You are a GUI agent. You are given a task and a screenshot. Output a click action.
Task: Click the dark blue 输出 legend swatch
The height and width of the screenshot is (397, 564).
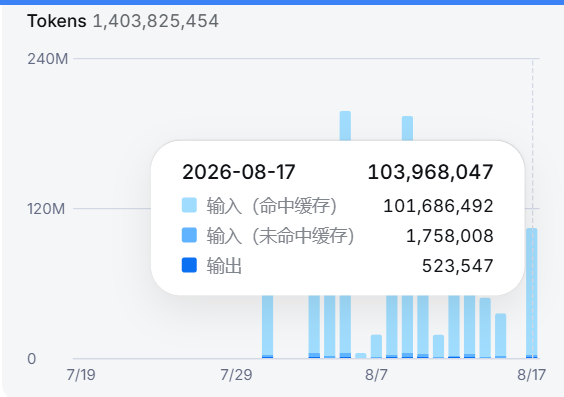189,265
